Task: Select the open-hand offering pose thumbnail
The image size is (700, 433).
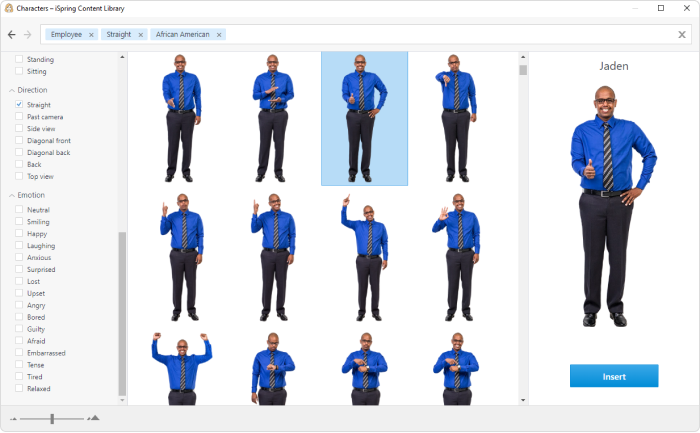Action: click(x=181, y=118)
